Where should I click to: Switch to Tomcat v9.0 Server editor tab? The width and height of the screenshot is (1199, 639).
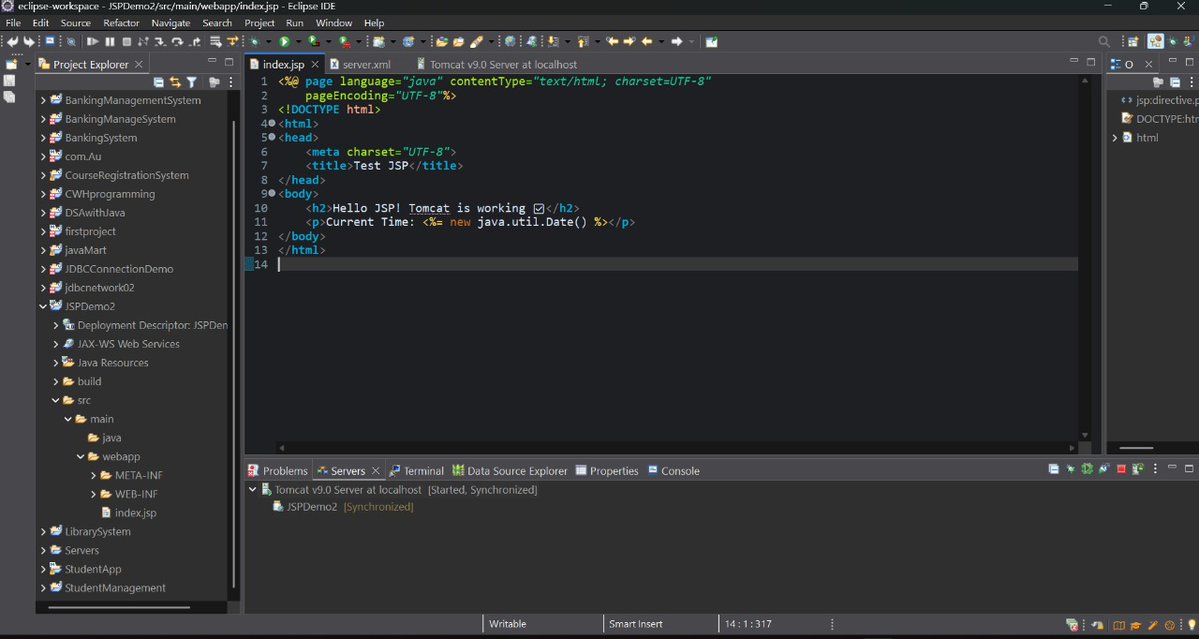(x=496, y=64)
